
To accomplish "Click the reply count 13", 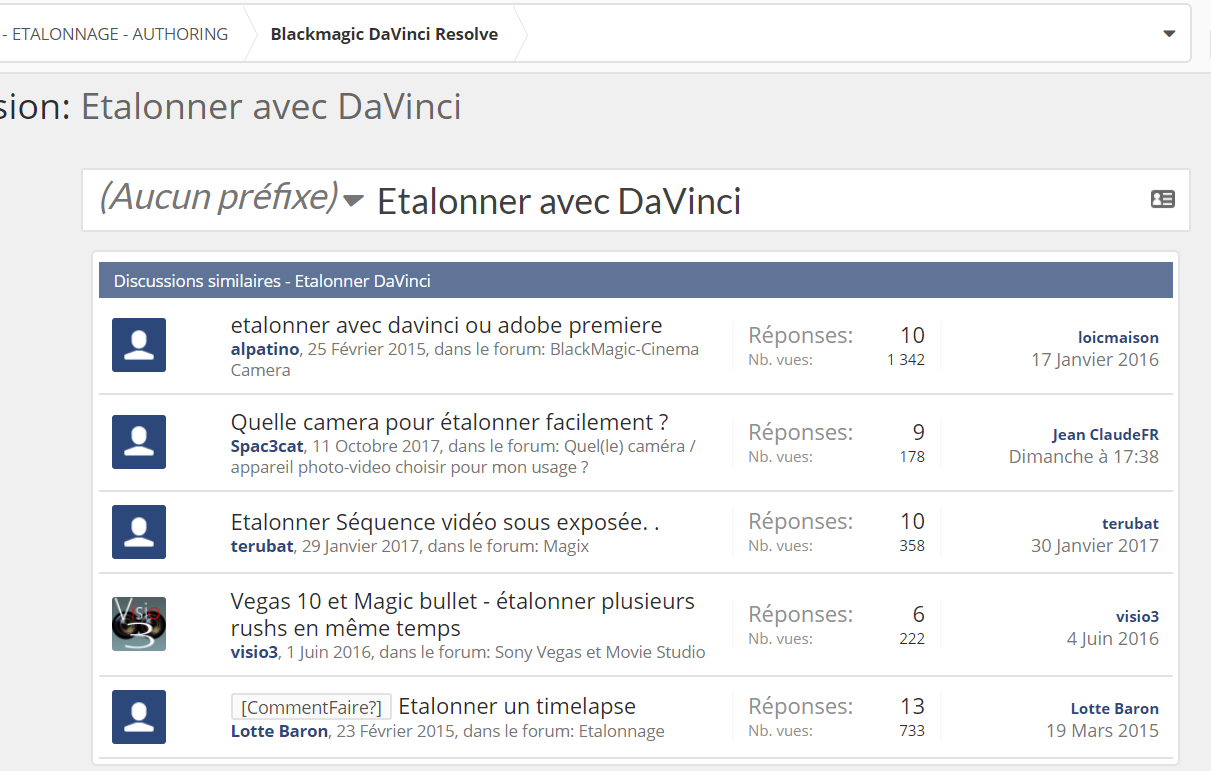I will click(x=912, y=706).
